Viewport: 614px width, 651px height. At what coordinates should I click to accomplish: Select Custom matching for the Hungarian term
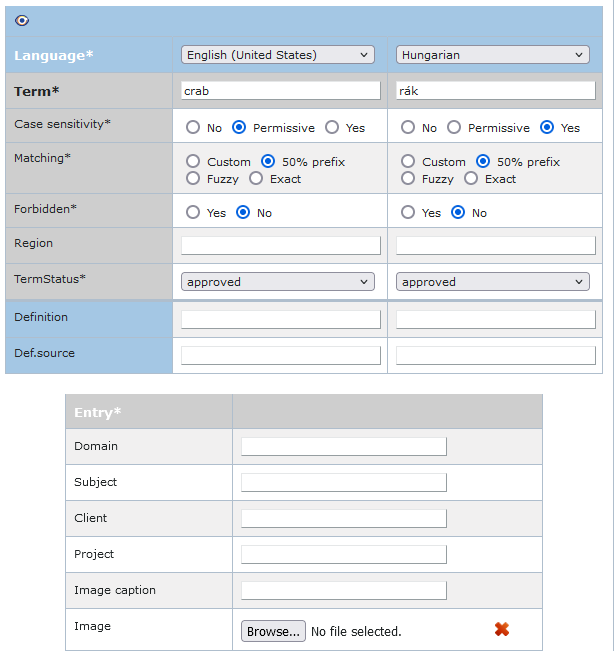tap(408, 162)
